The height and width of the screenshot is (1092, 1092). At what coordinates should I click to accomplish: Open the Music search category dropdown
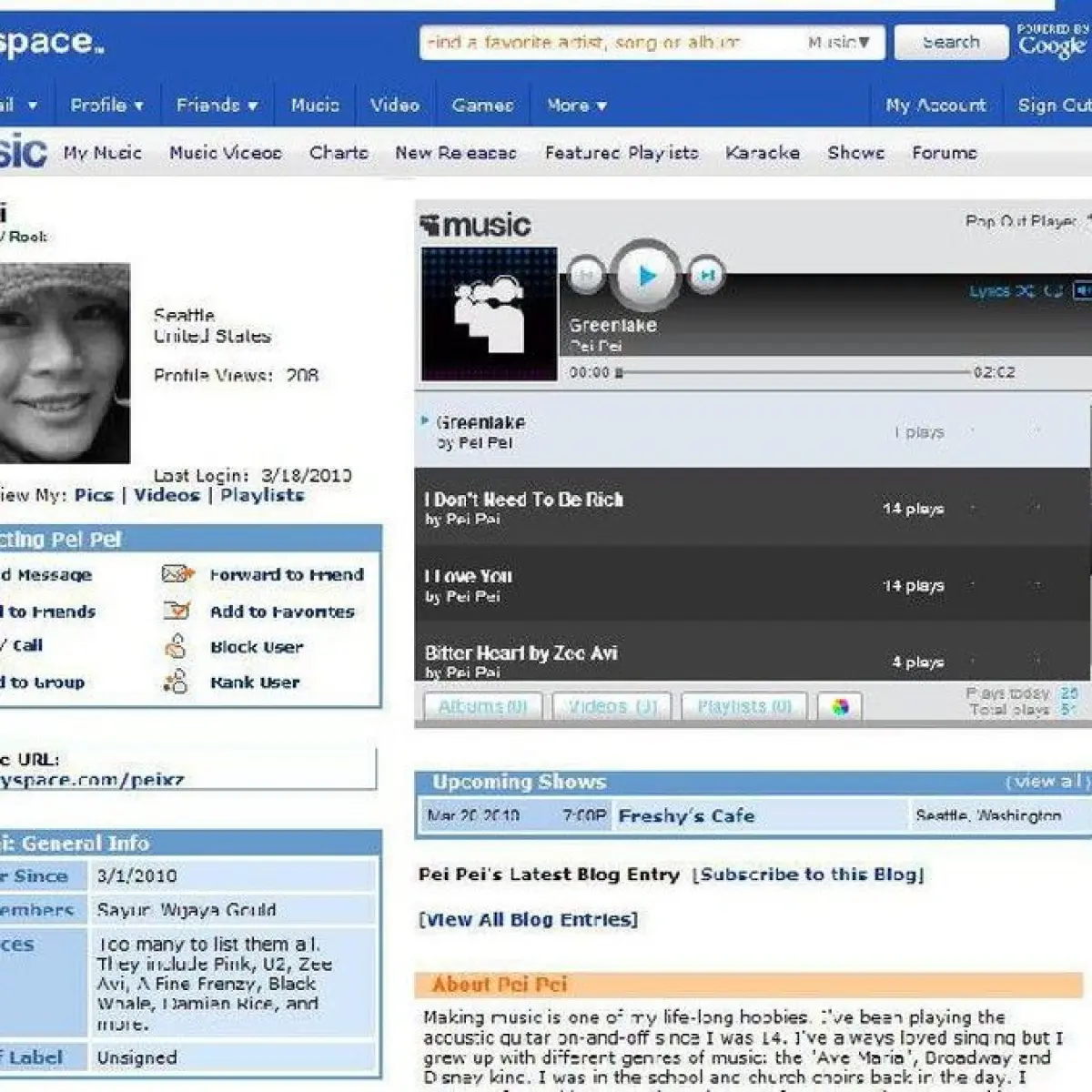click(839, 42)
